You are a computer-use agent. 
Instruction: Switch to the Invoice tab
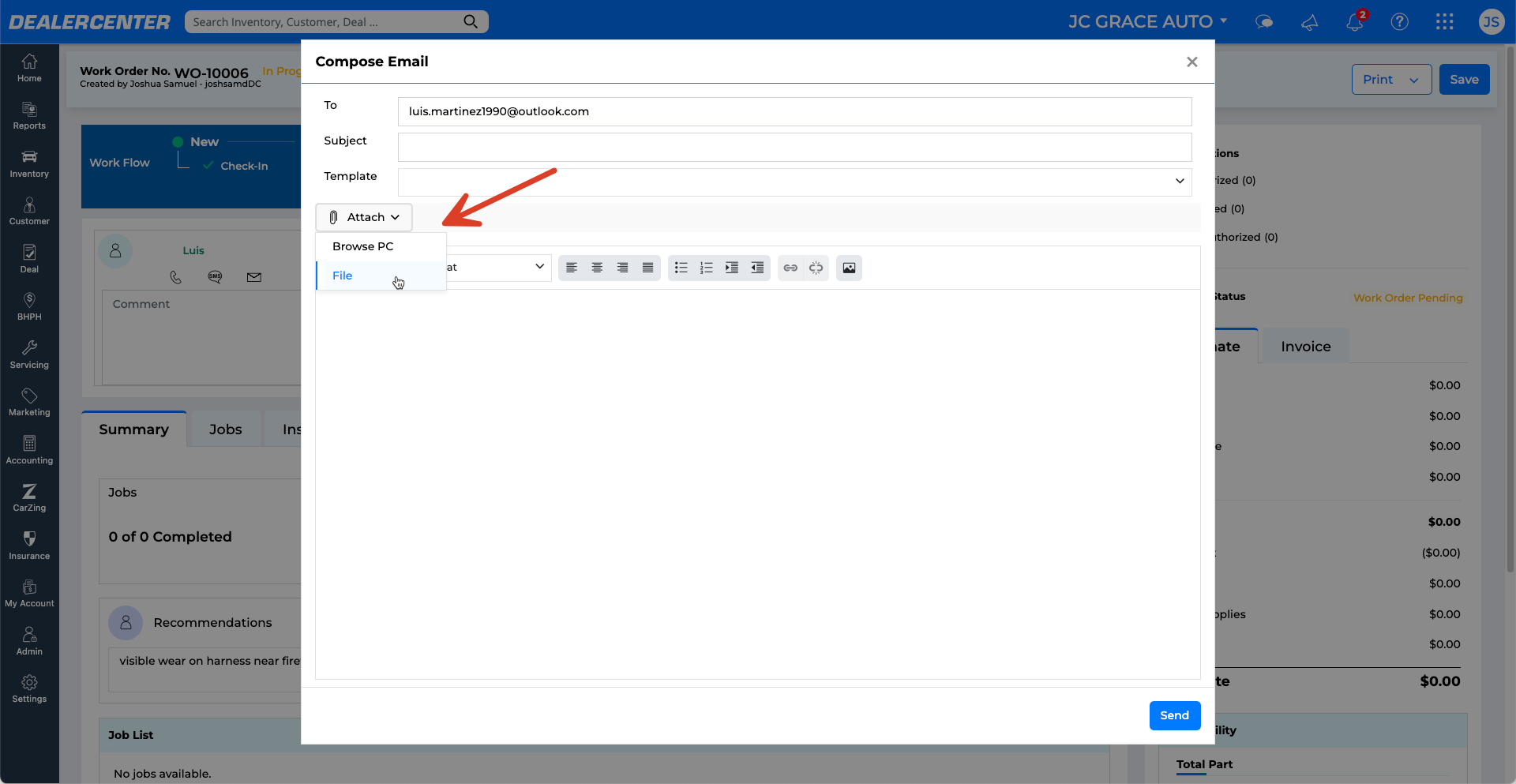point(1306,347)
